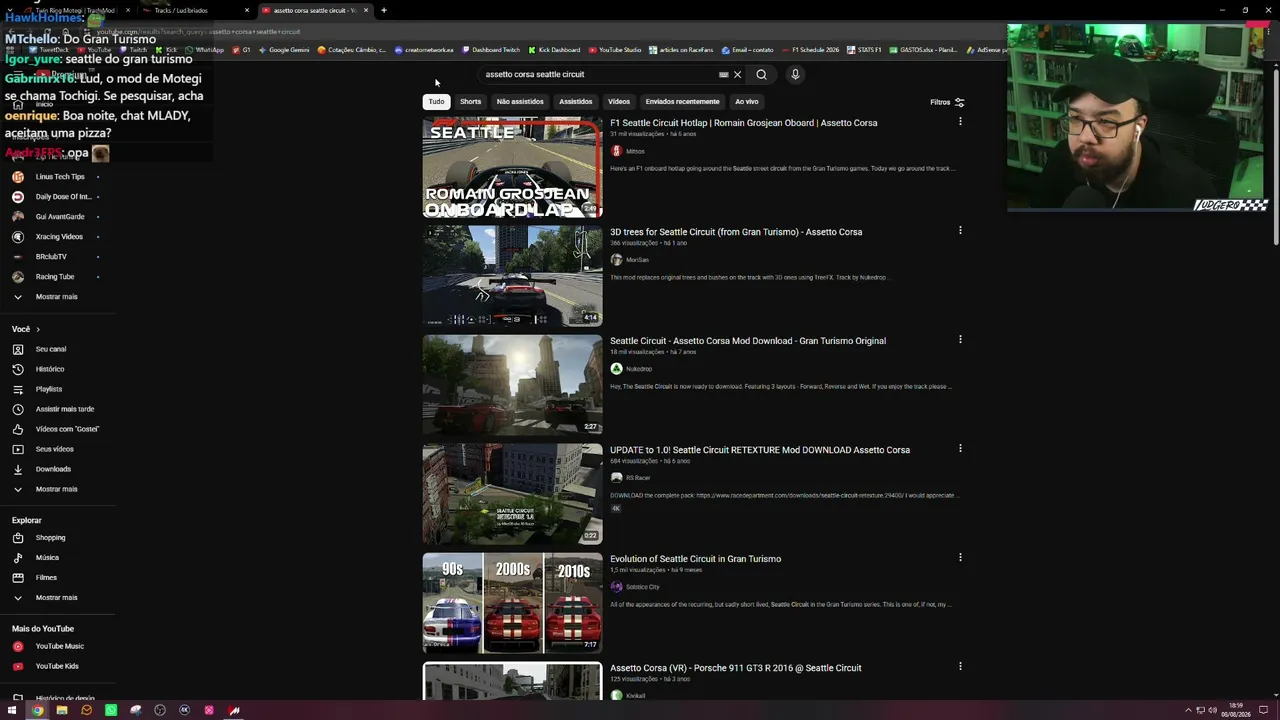Open File Explorer from the taskbar
Screen dimensions: 1280x720
(x=62, y=710)
